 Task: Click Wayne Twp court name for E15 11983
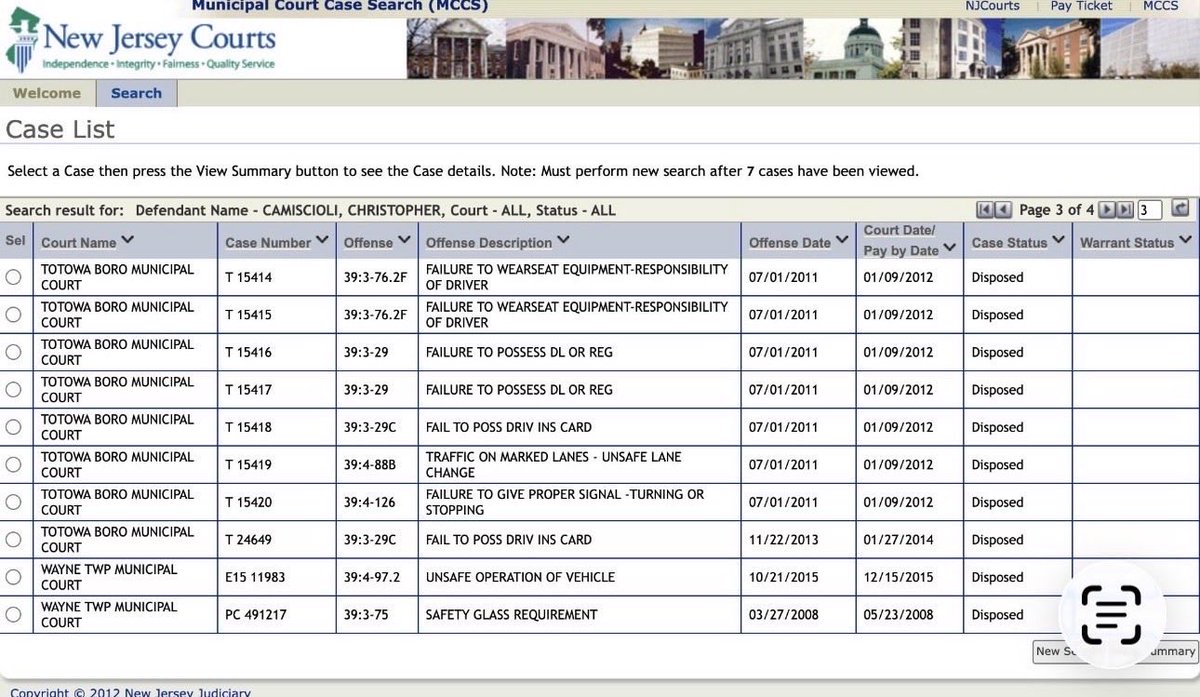109,577
